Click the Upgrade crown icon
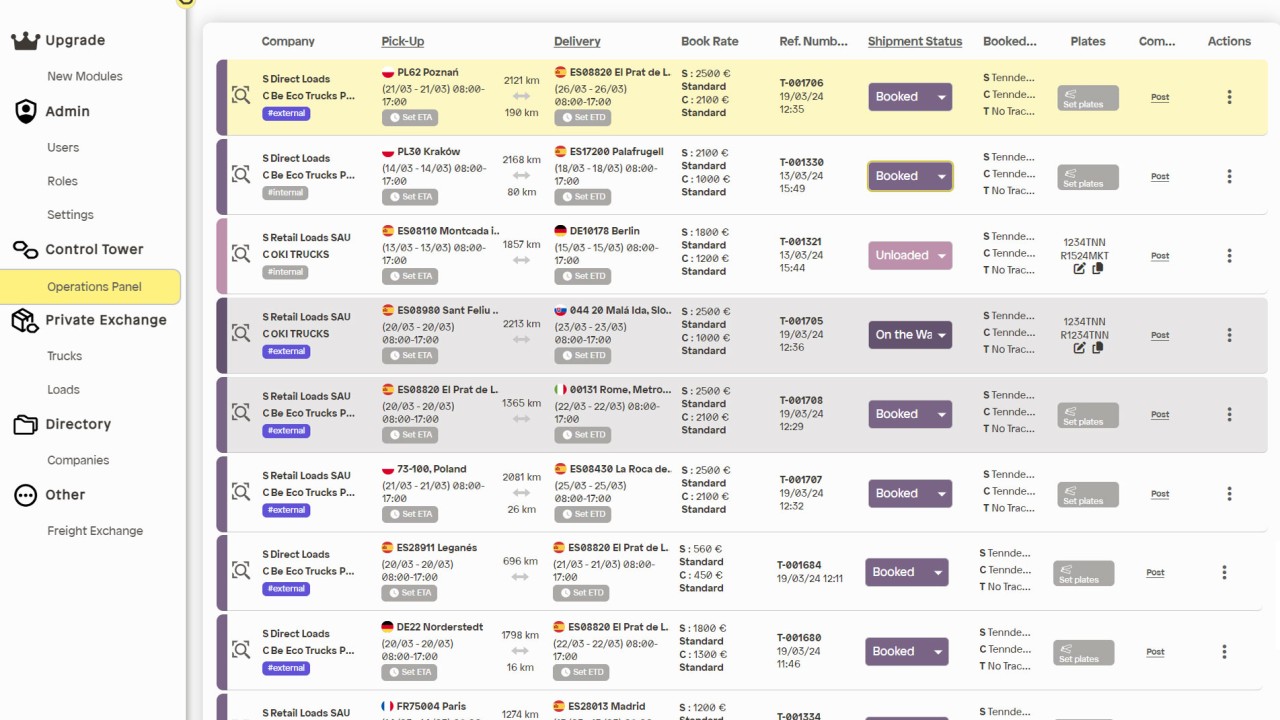 [25, 41]
